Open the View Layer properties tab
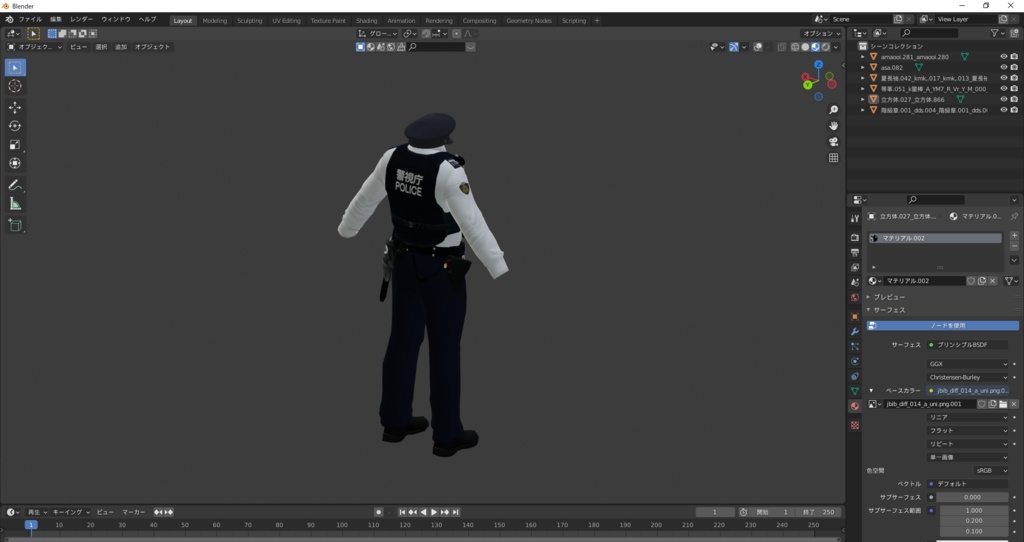Screen dimensions: 1024x542 point(855,267)
